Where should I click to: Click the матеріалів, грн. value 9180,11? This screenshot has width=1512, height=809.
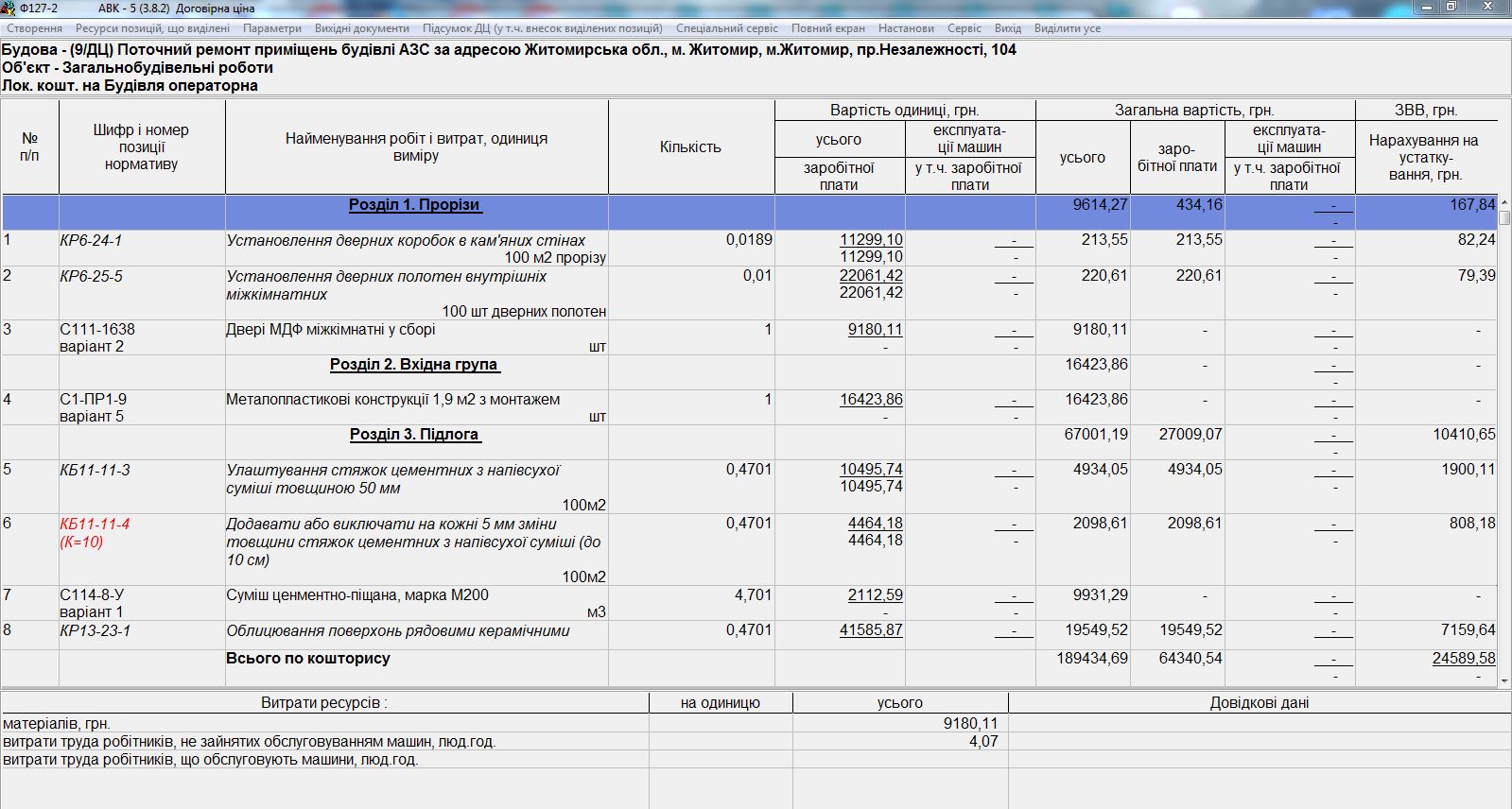(x=970, y=723)
